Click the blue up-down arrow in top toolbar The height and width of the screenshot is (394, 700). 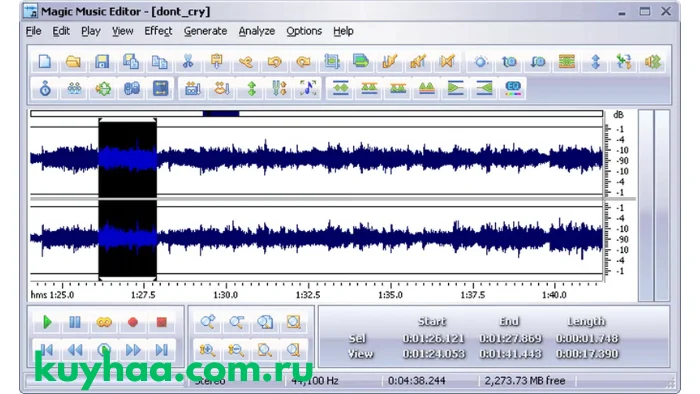click(596, 62)
